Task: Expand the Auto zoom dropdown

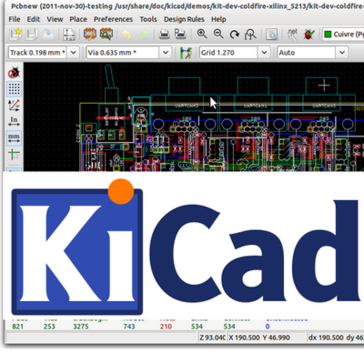Action: click(x=342, y=53)
